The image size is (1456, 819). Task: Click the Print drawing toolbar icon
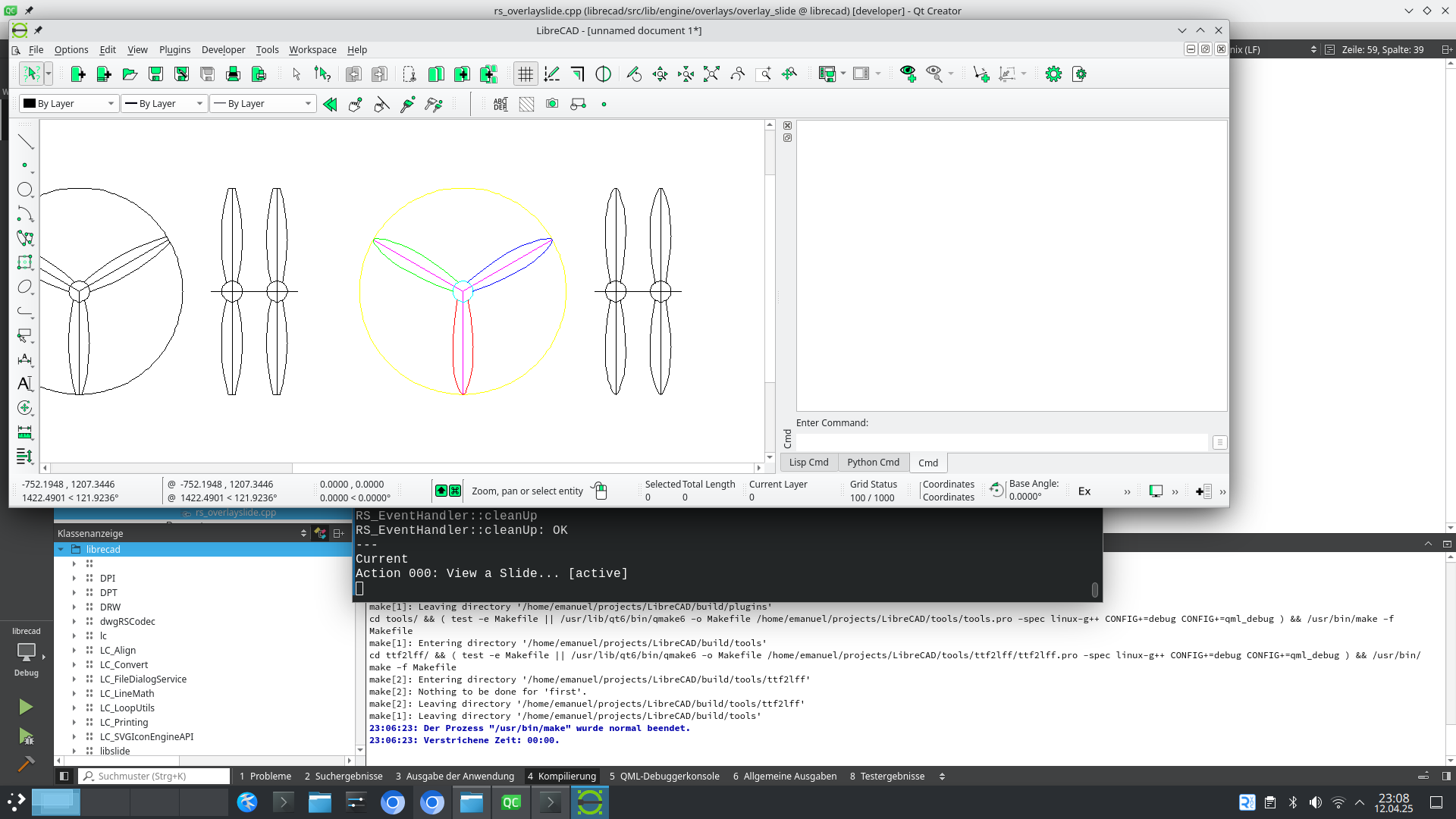pos(233,74)
